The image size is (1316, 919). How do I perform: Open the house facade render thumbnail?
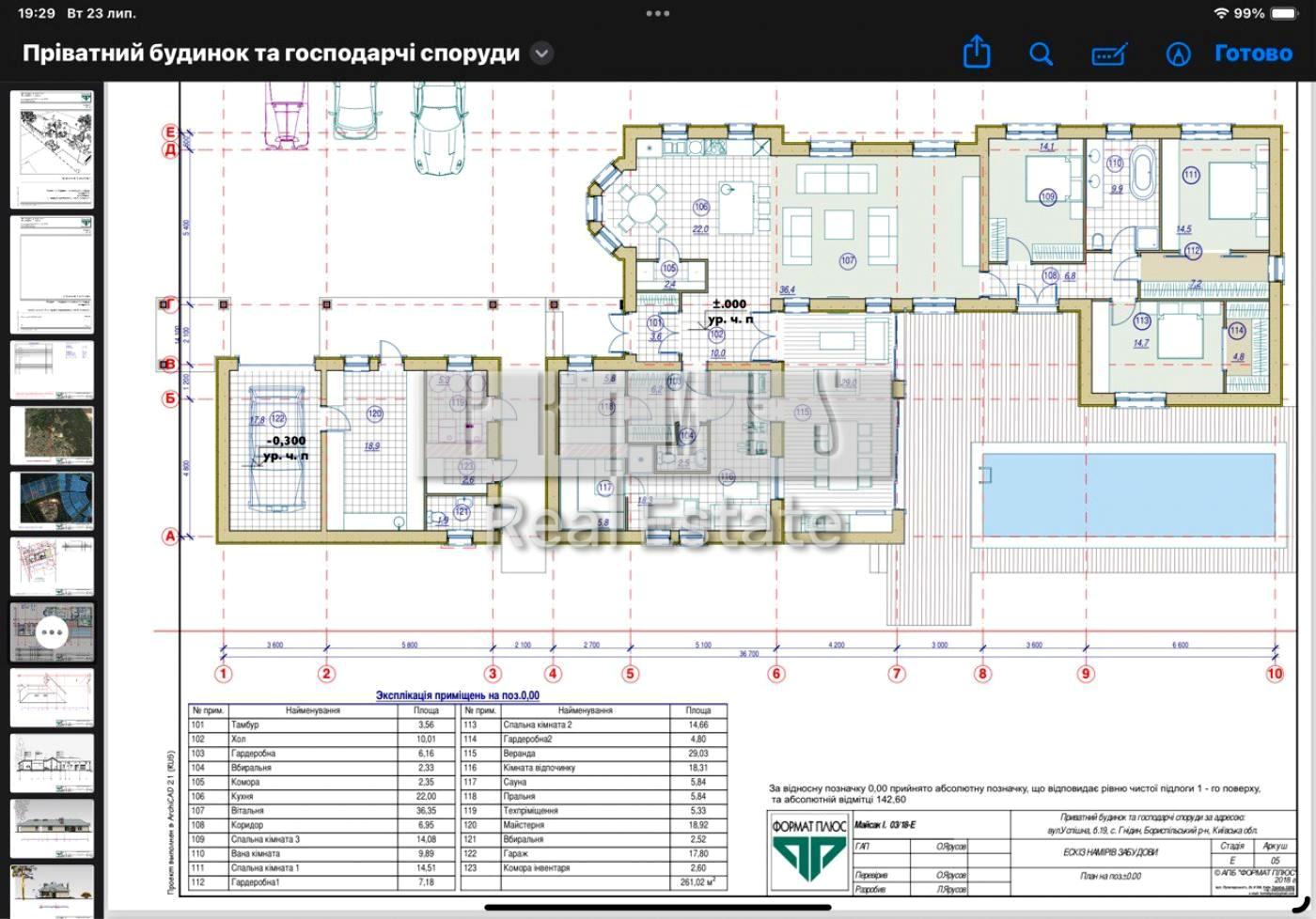[x=52, y=829]
